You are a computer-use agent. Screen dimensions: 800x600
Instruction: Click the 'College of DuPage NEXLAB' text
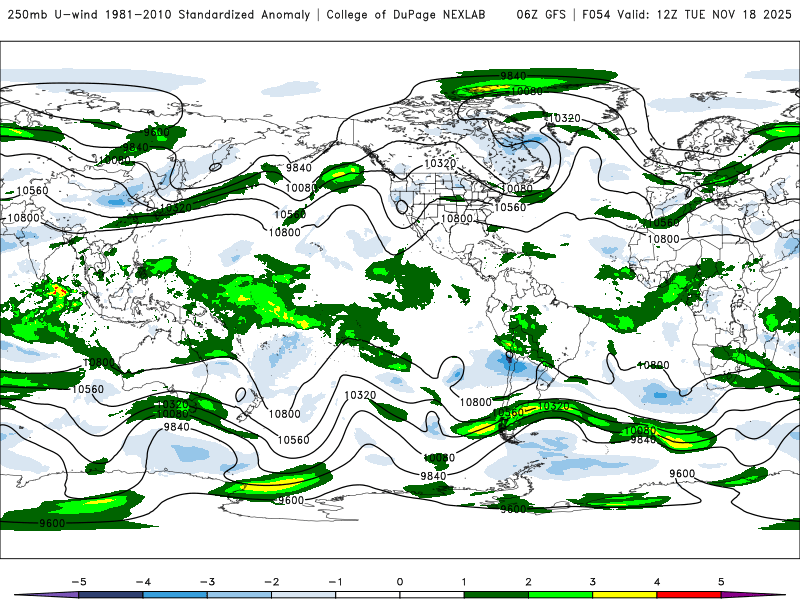pyautogui.click(x=406, y=15)
